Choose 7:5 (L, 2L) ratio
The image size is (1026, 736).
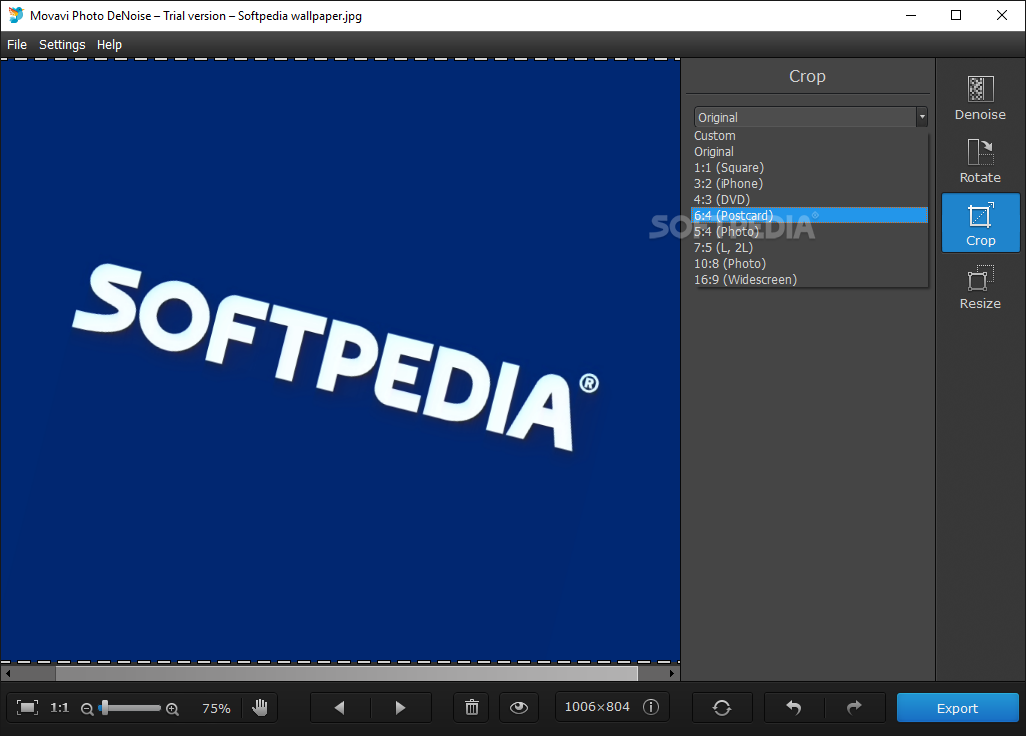click(x=809, y=247)
